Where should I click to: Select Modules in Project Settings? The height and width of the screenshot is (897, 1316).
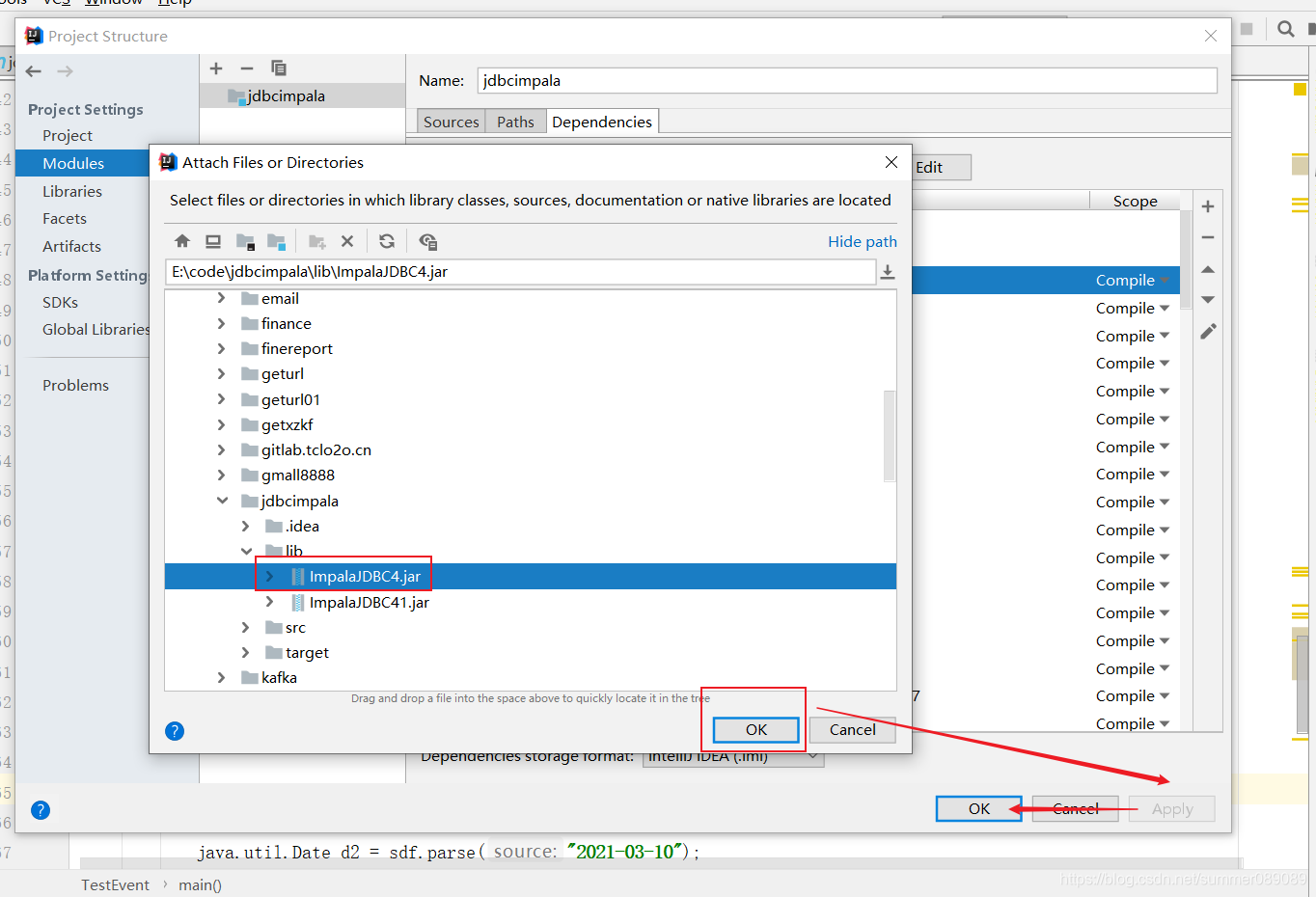click(x=73, y=164)
